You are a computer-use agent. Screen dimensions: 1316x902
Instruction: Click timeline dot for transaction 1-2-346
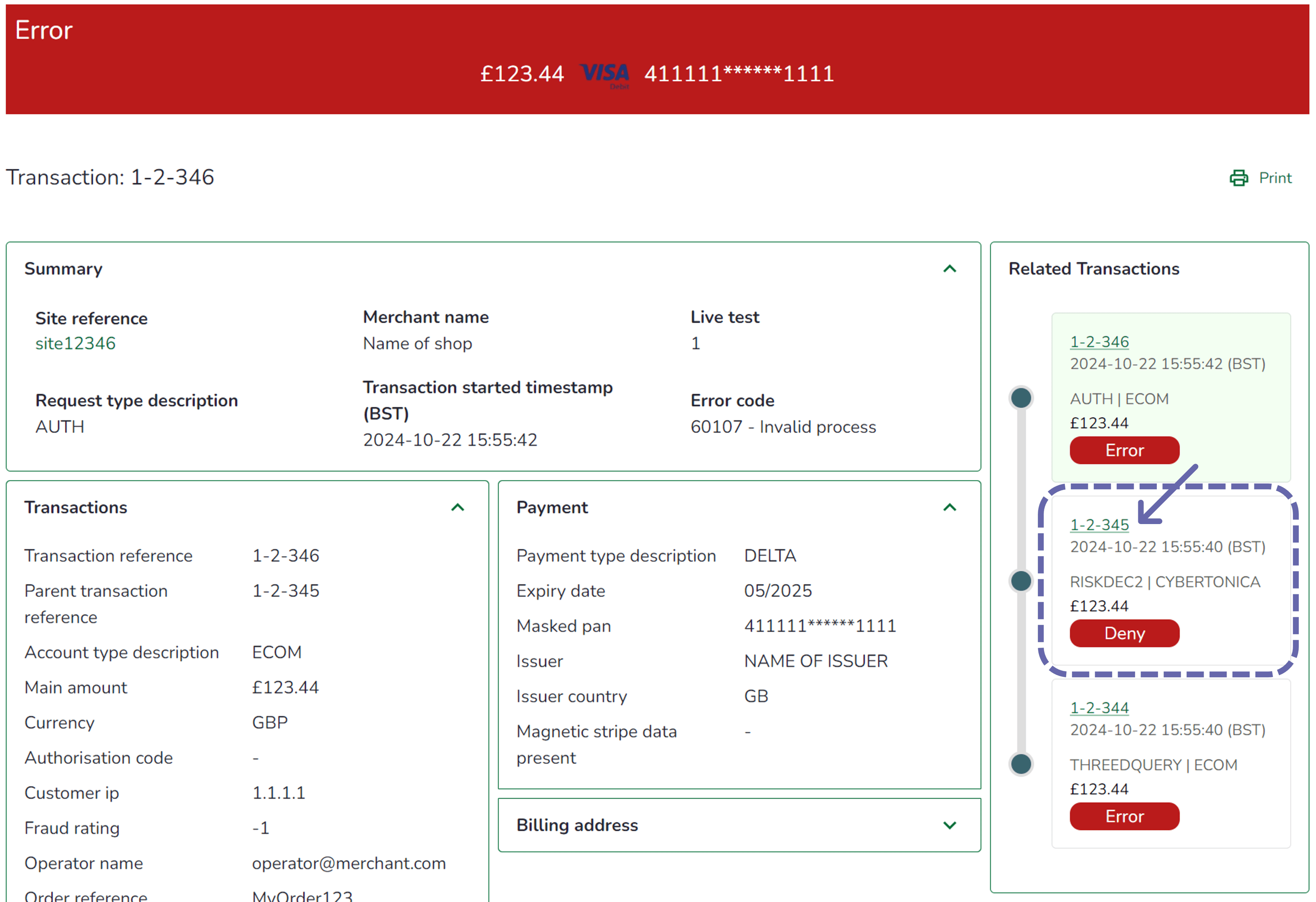[1021, 398]
